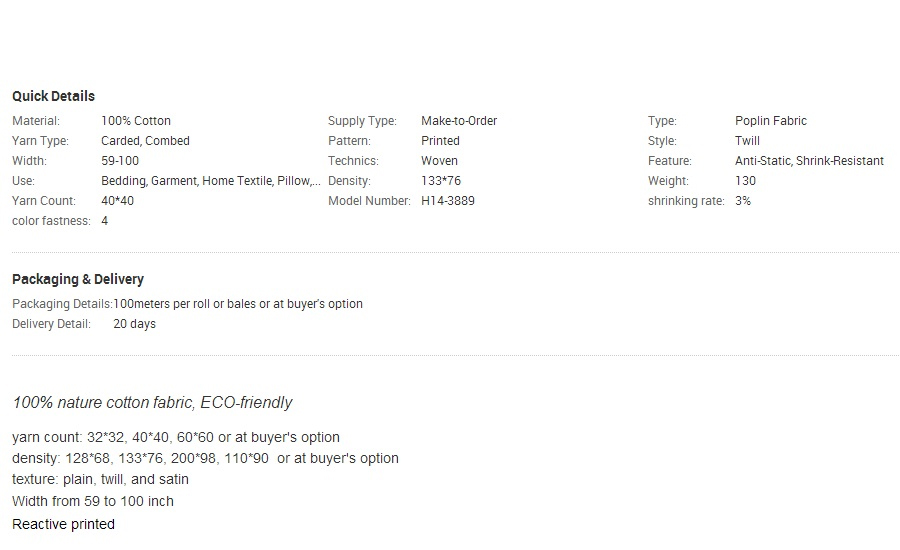Click the Carded, Combed yarn type value
This screenshot has width=900, height=550.
click(145, 141)
